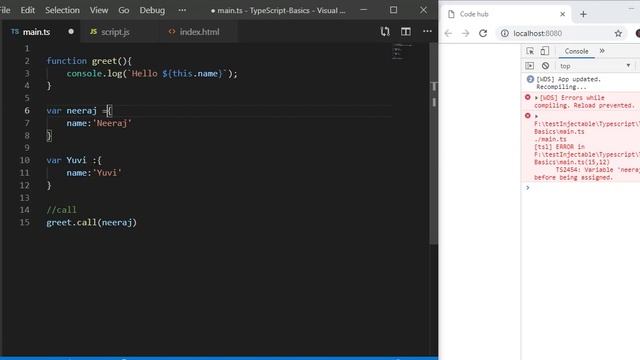Screen dimensions: 640x360
Task: Switch to the index.html editor tab
Action: [199, 32]
